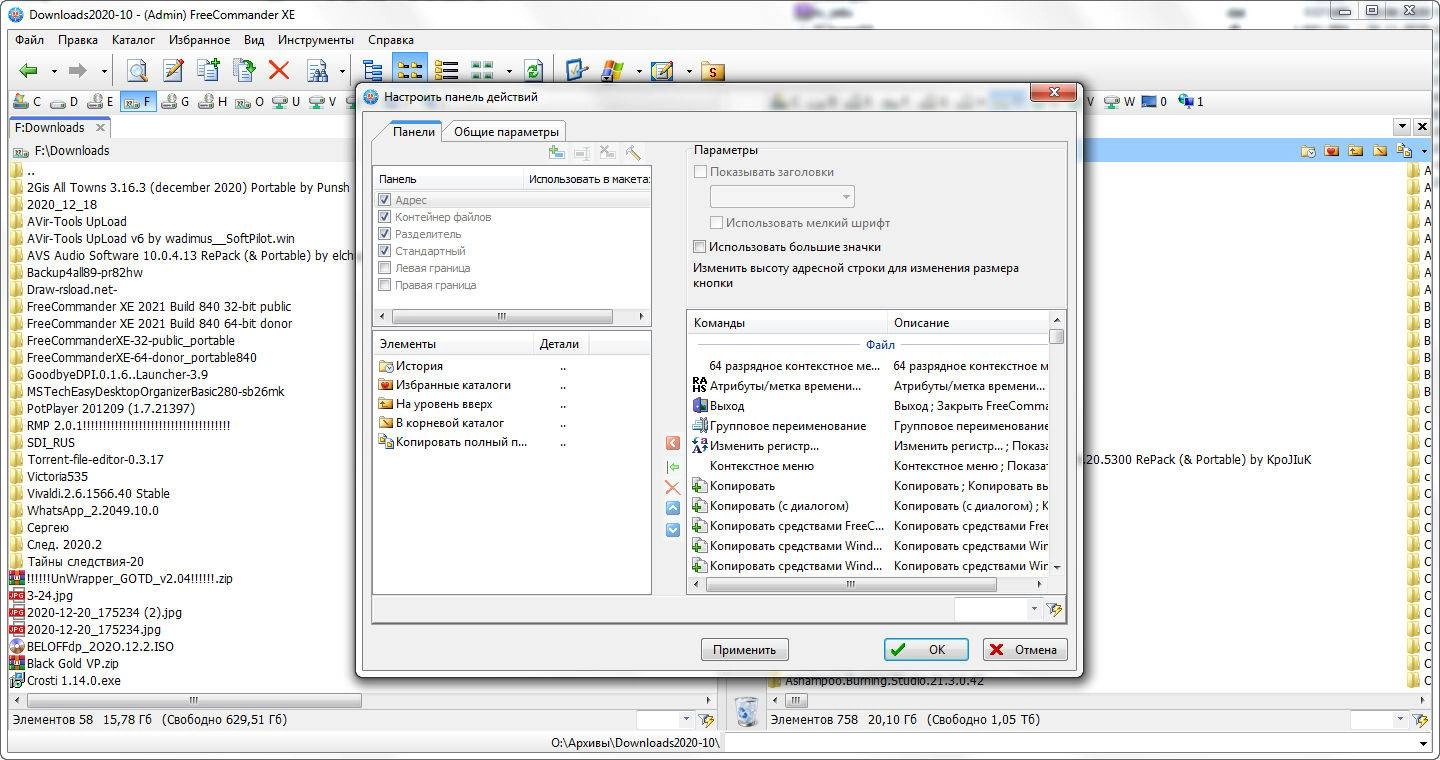Open the Инструменты menu
Image resolution: width=1440 pixels, height=760 pixels.
(x=316, y=40)
